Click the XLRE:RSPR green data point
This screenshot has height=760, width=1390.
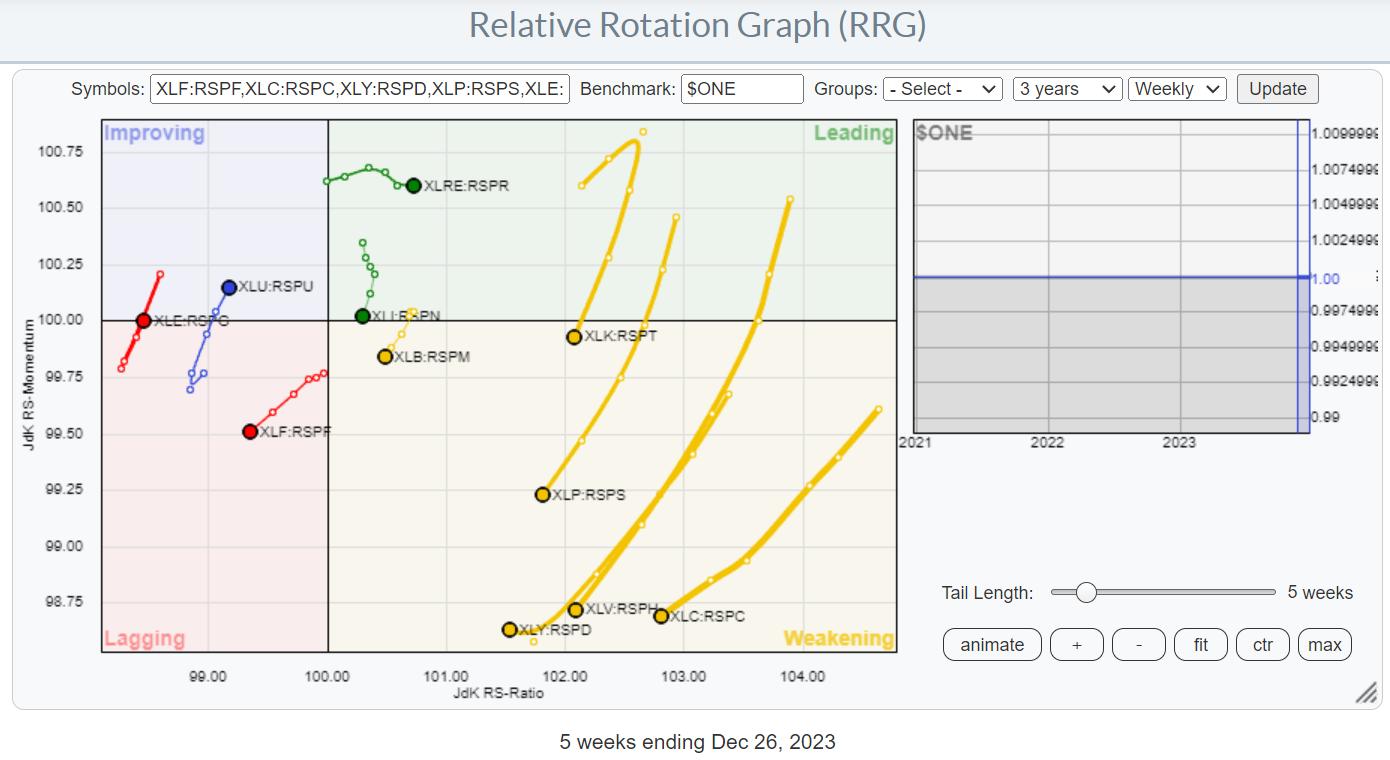414,185
